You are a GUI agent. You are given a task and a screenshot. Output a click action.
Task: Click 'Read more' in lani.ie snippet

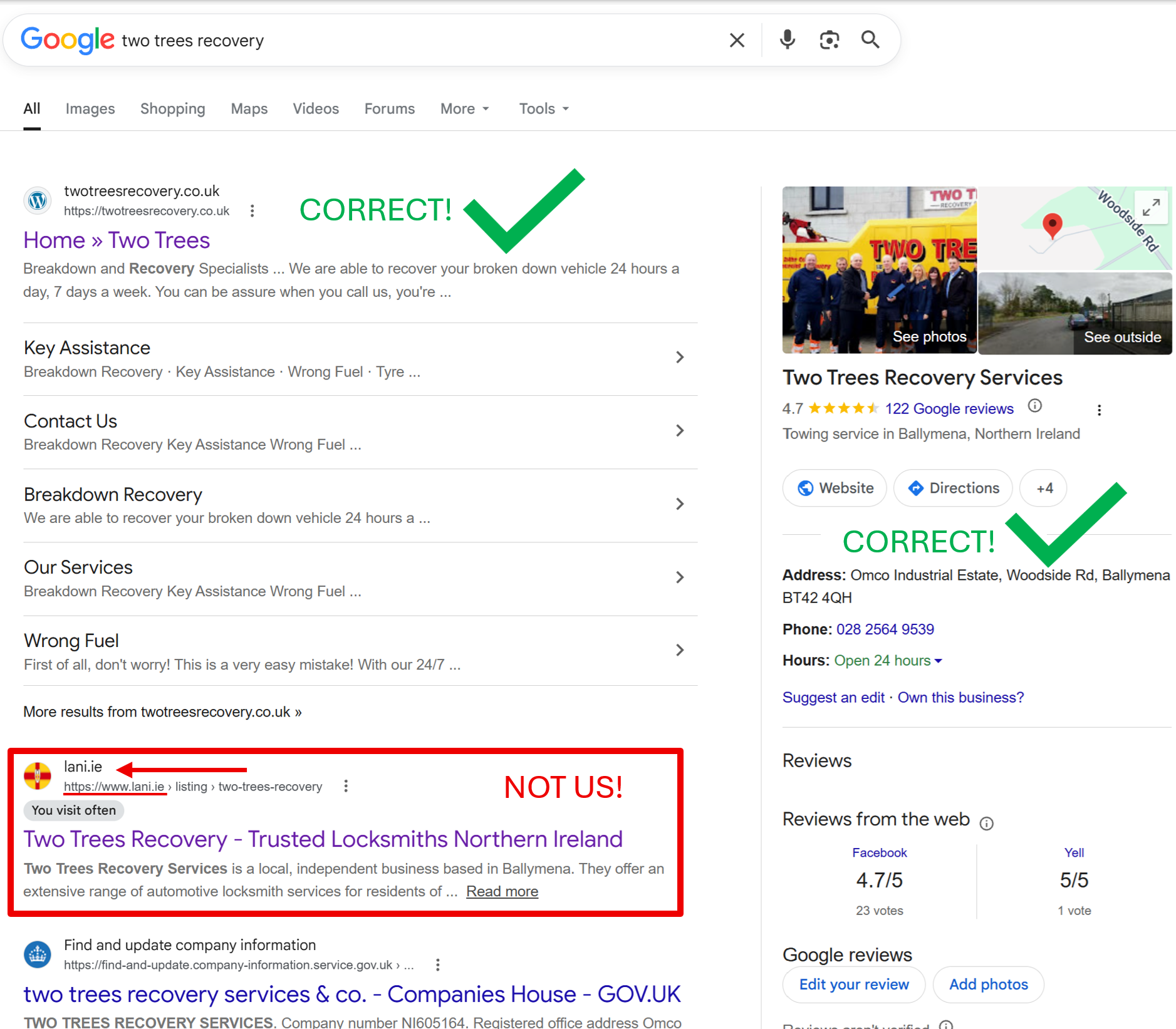[x=502, y=892]
